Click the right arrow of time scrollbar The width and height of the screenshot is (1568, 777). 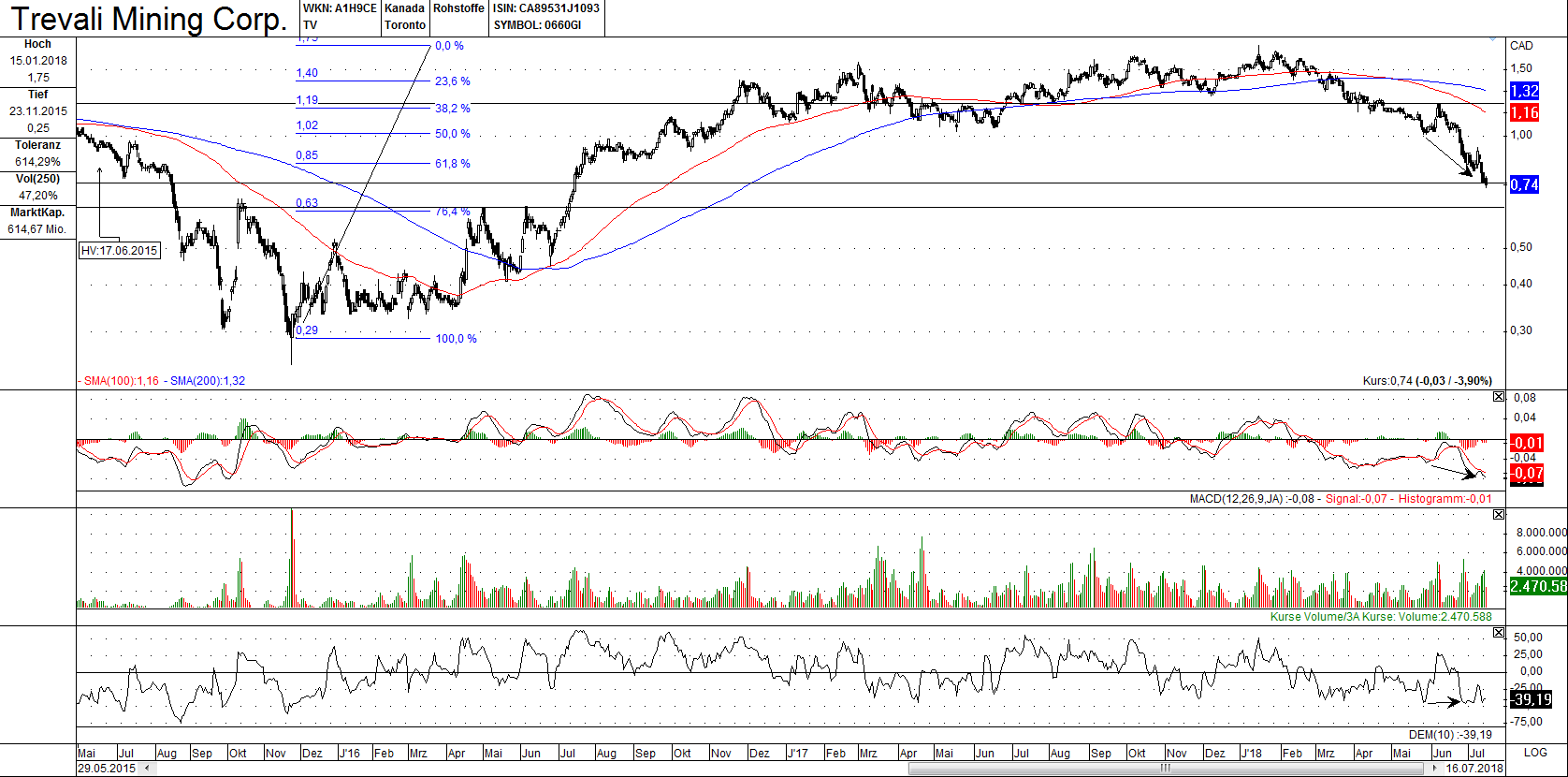(x=1435, y=769)
